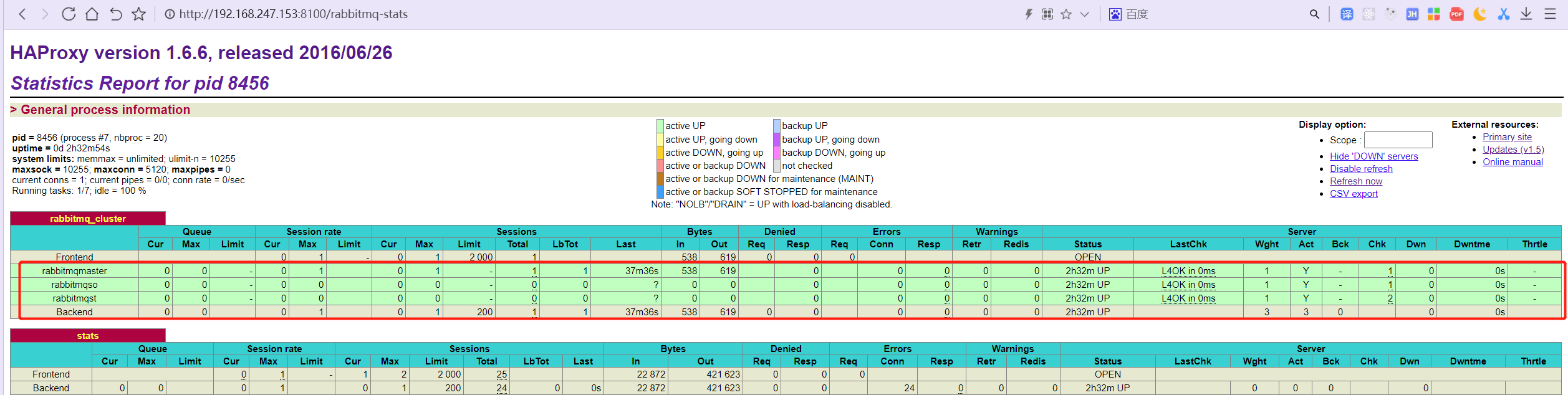Click the orange MAINT legend swatch
1568x395 pixels.
coord(660,179)
